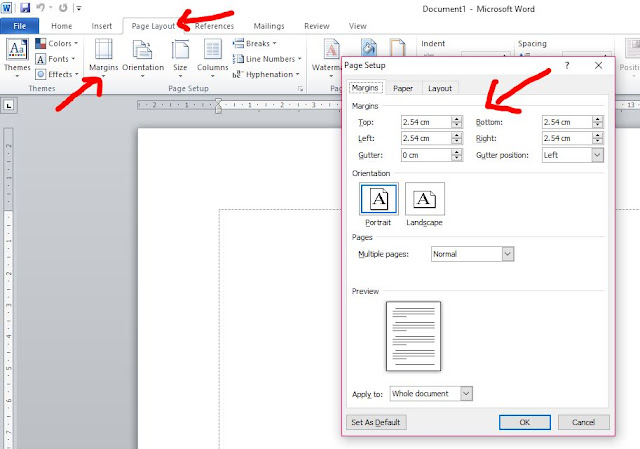Click the Undo icon in Quick Access toolbar
640x449 pixels.
(x=40, y=7)
